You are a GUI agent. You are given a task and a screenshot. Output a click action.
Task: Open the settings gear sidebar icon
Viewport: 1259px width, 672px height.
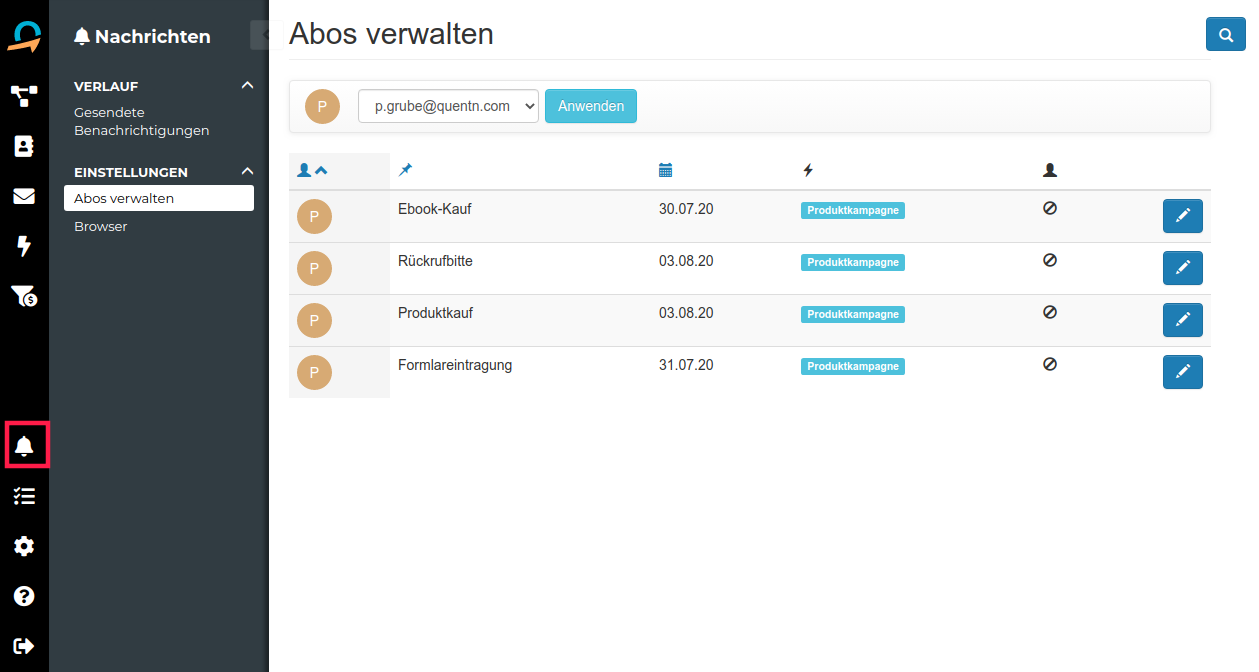pos(24,546)
